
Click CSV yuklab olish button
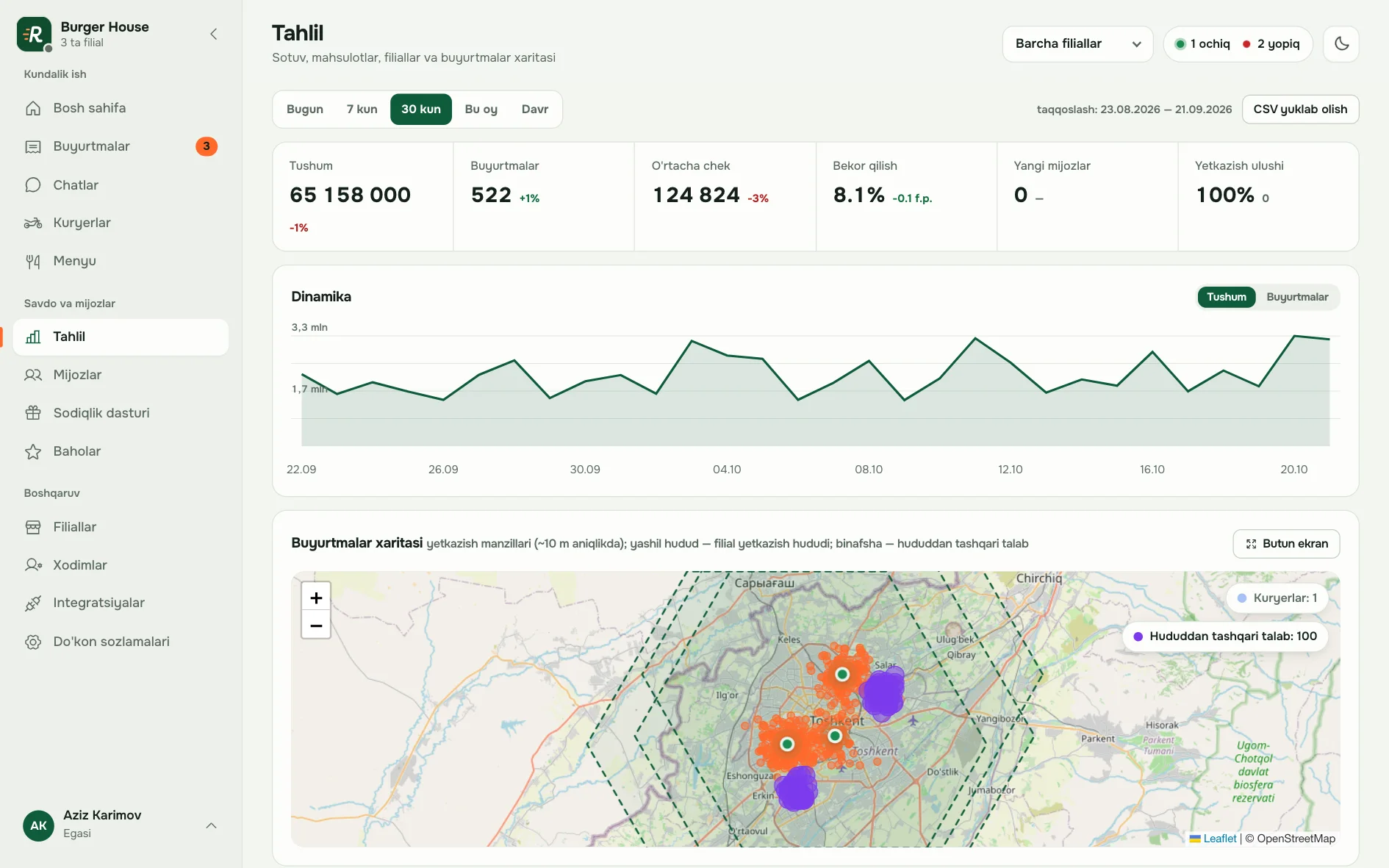[x=1300, y=110]
